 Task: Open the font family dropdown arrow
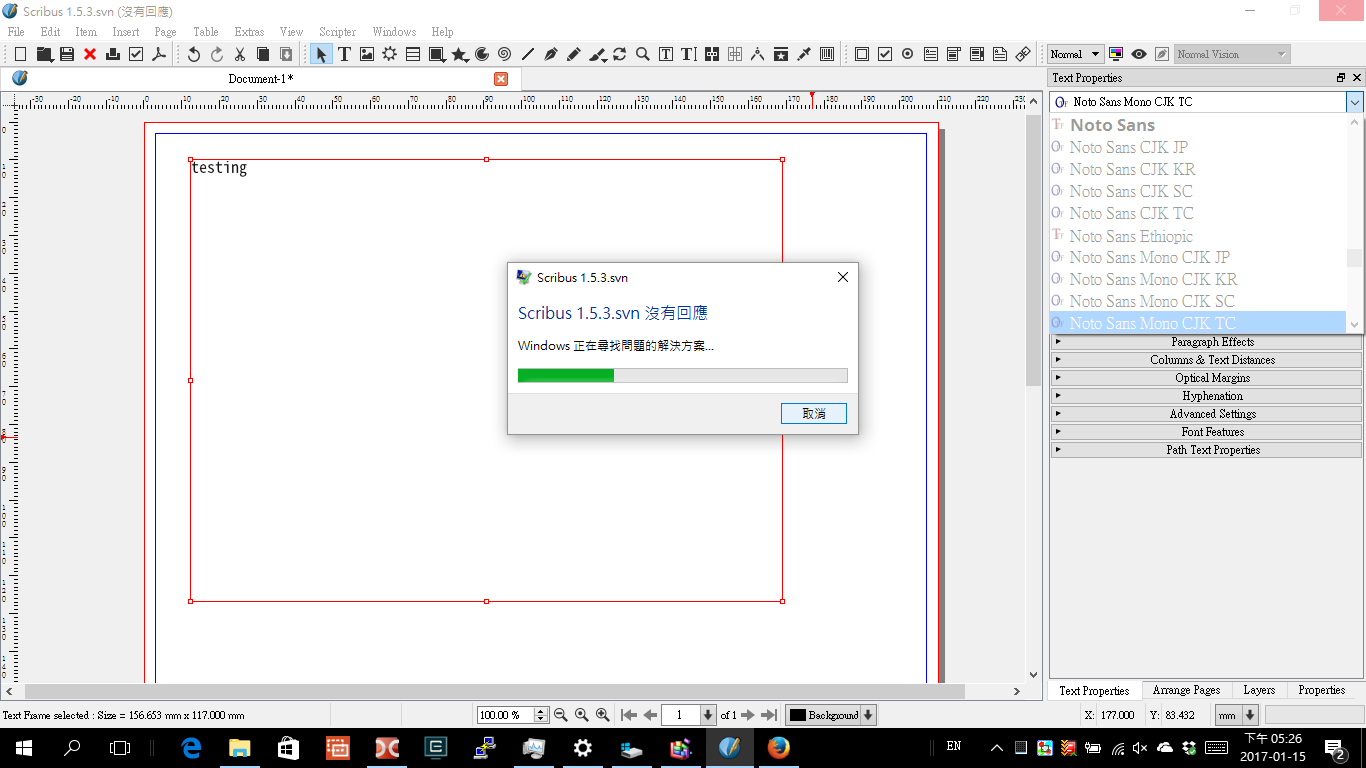1354,102
